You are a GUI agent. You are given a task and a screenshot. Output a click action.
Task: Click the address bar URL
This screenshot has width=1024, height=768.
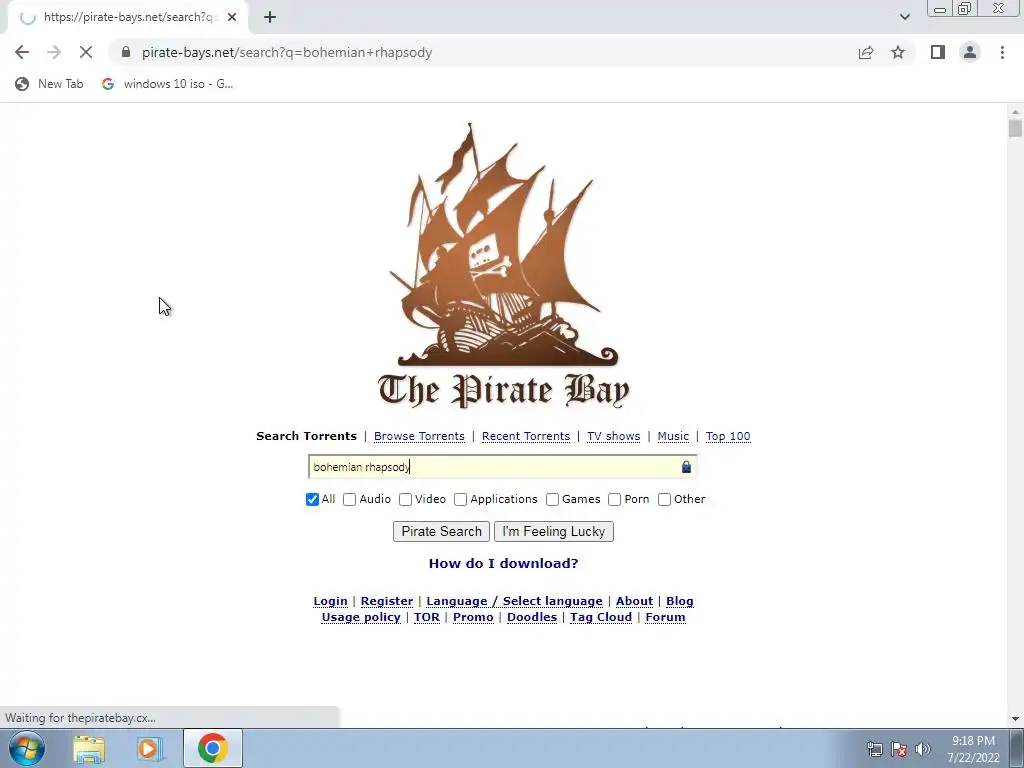point(287,52)
